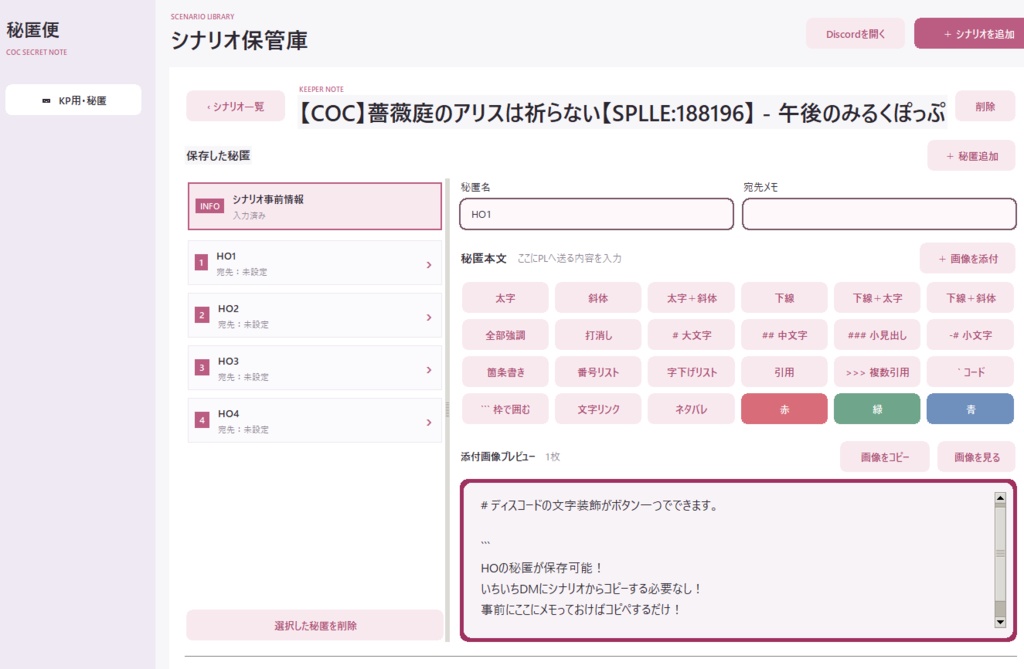This screenshot has width=1024, height=669.
Task: Click the number 1 badge of HO1
Action: (201, 263)
